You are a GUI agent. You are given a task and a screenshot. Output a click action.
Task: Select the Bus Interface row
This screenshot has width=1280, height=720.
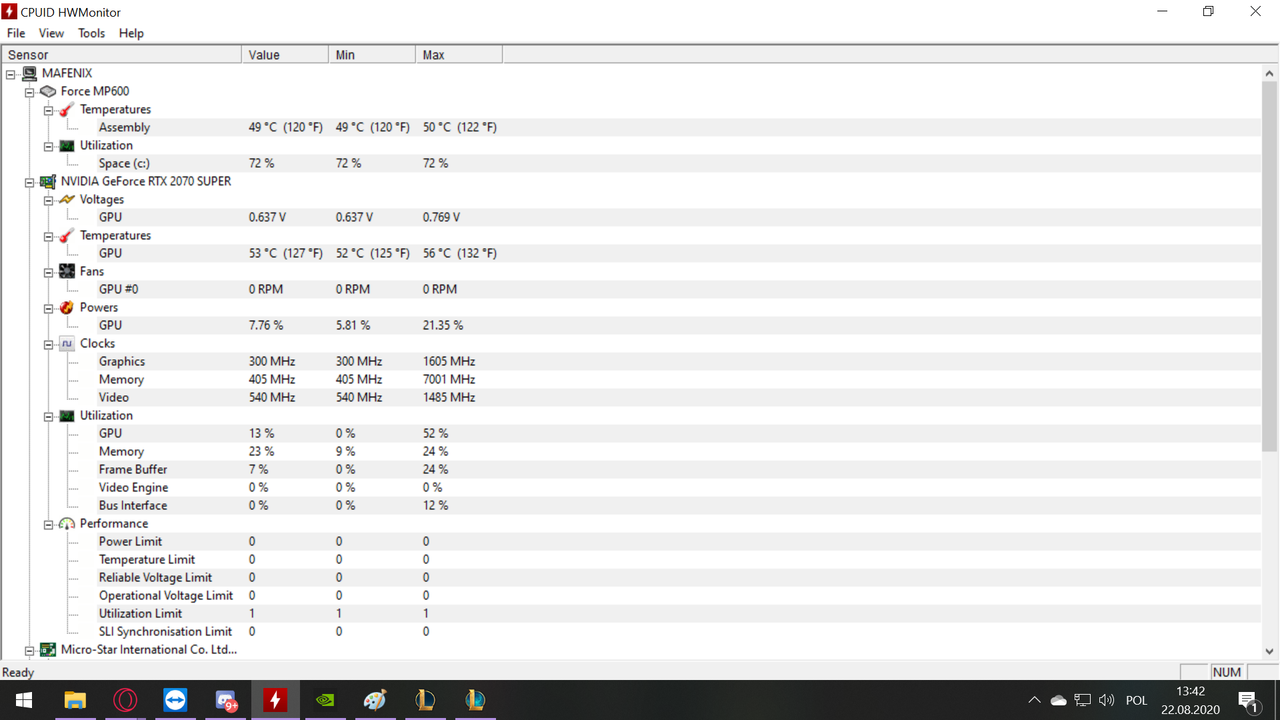[631, 505]
